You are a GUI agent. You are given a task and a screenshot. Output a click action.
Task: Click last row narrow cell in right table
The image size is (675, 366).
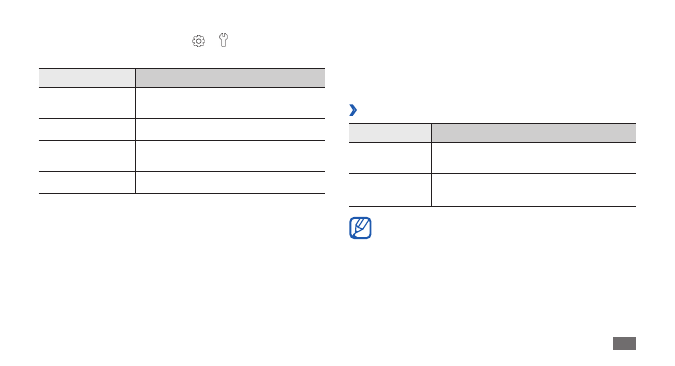click(390, 190)
